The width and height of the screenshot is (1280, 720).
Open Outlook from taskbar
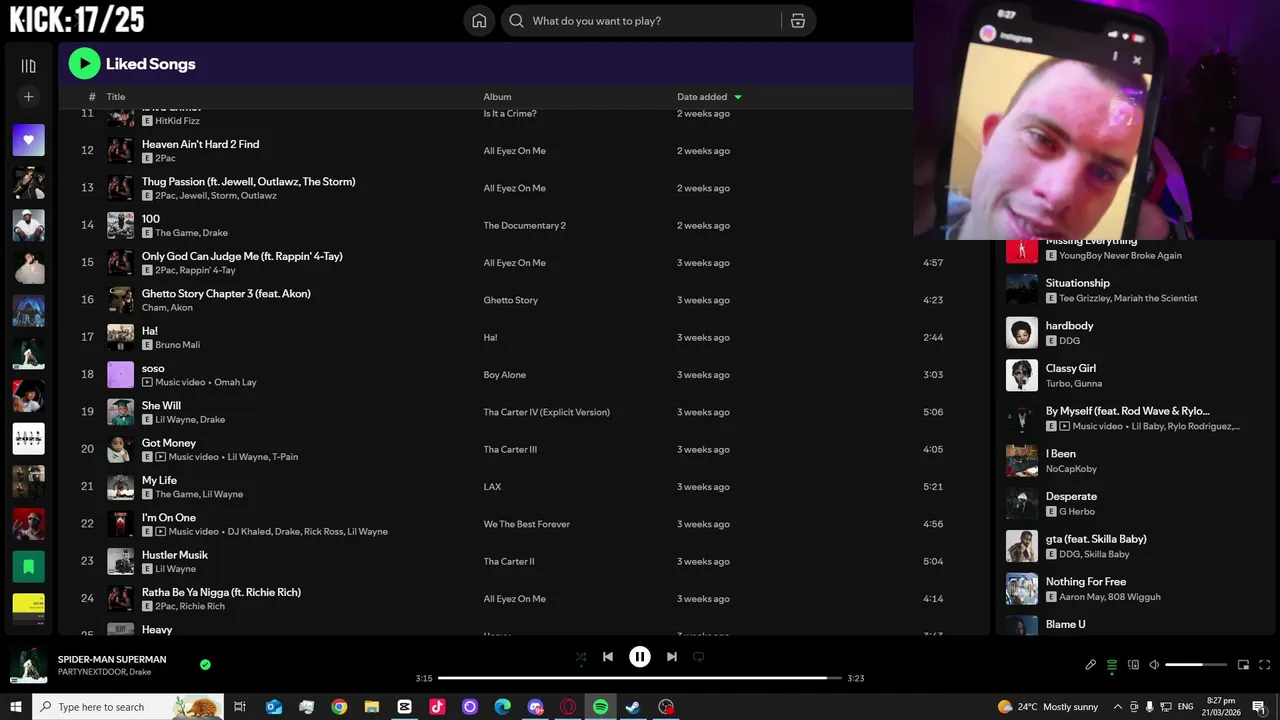point(273,707)
